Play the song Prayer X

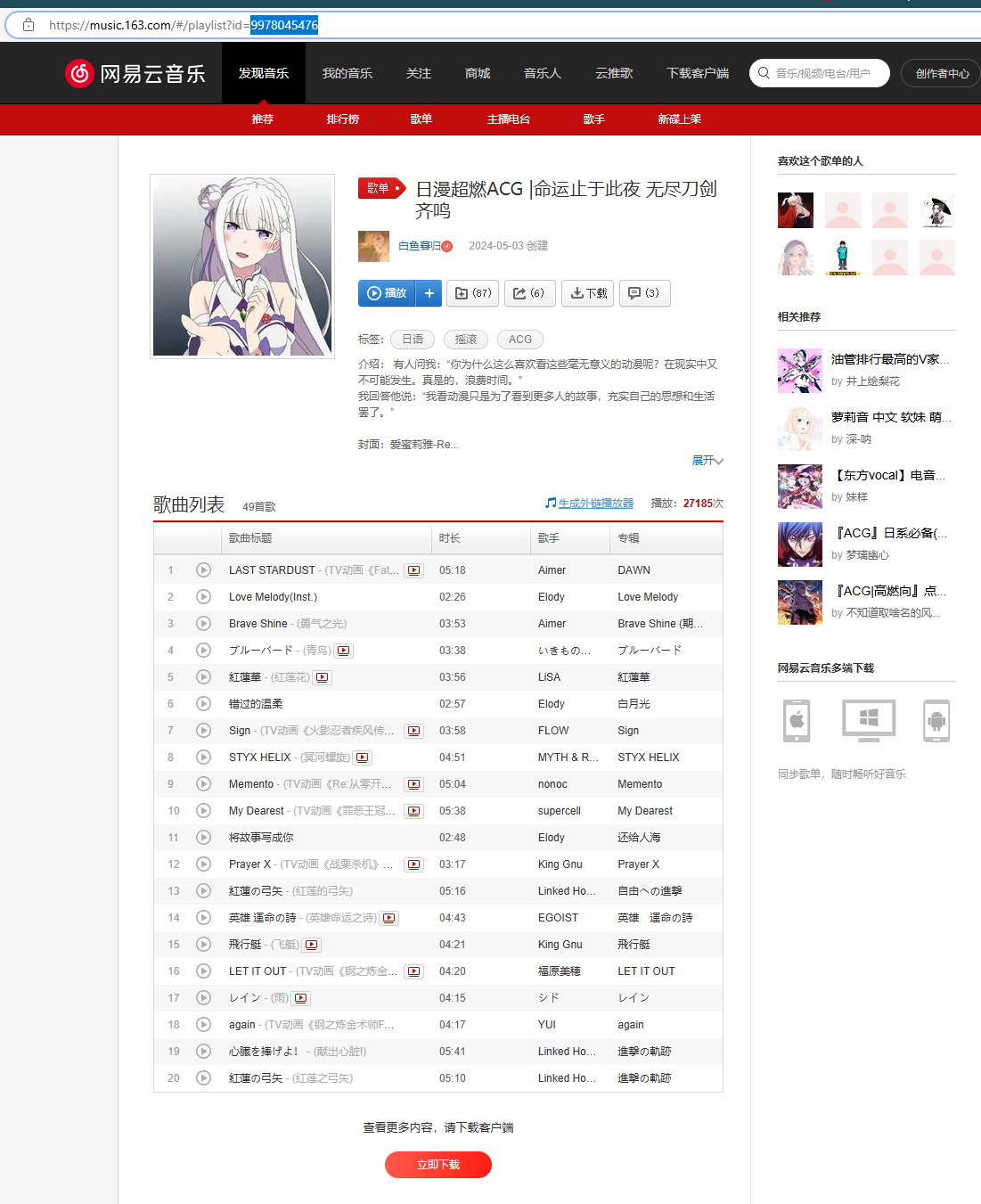[203, 864]
